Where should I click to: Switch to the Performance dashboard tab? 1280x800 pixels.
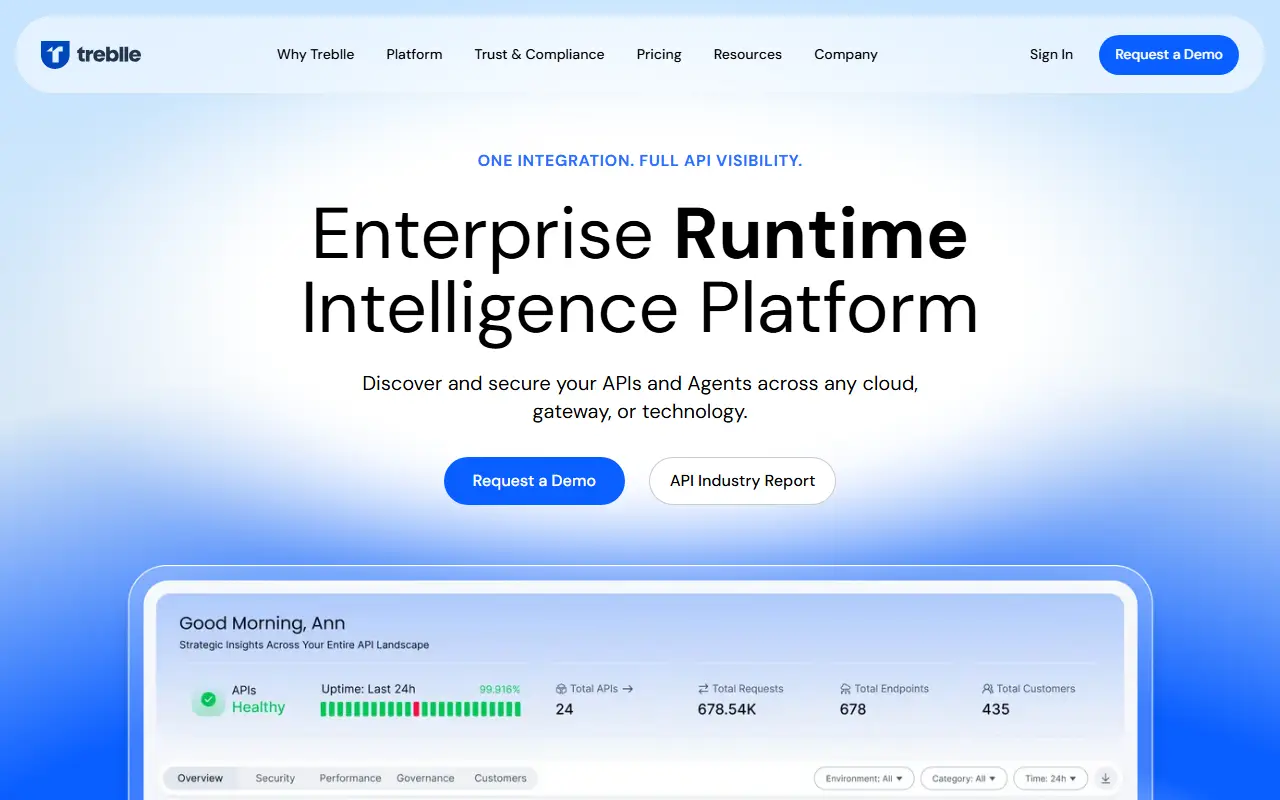(x=350, y=778)
